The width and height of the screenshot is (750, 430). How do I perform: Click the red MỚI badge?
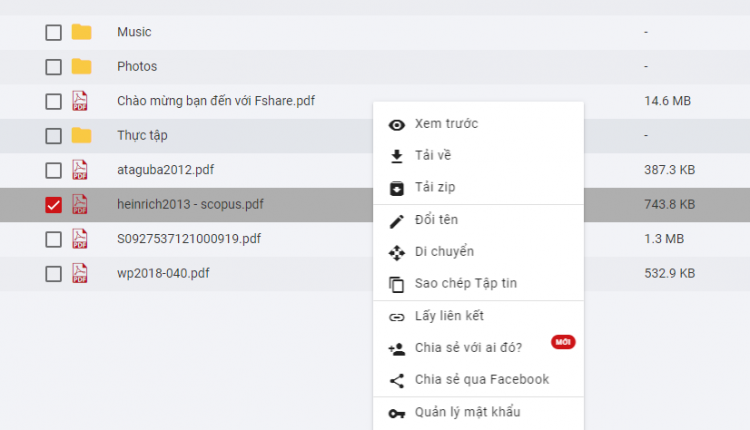pyautogui.click(x=563, y=342)
